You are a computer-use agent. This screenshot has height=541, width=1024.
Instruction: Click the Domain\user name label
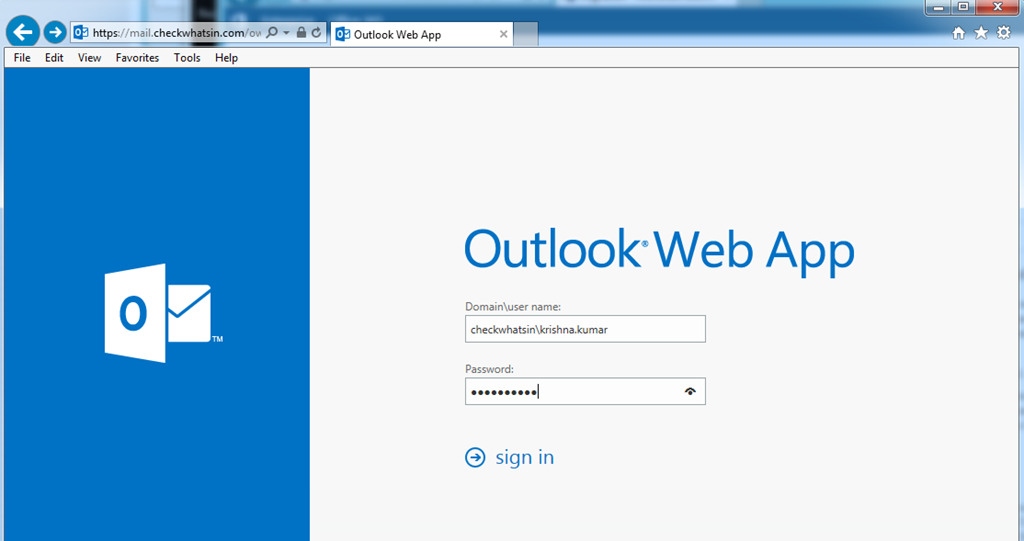pos(513,306)
